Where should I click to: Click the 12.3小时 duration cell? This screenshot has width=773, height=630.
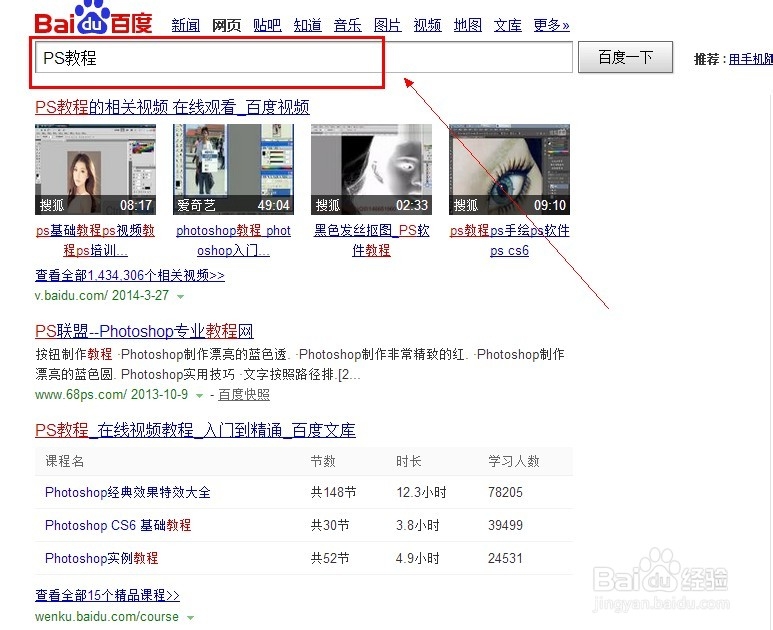click(x=421, y=492)
